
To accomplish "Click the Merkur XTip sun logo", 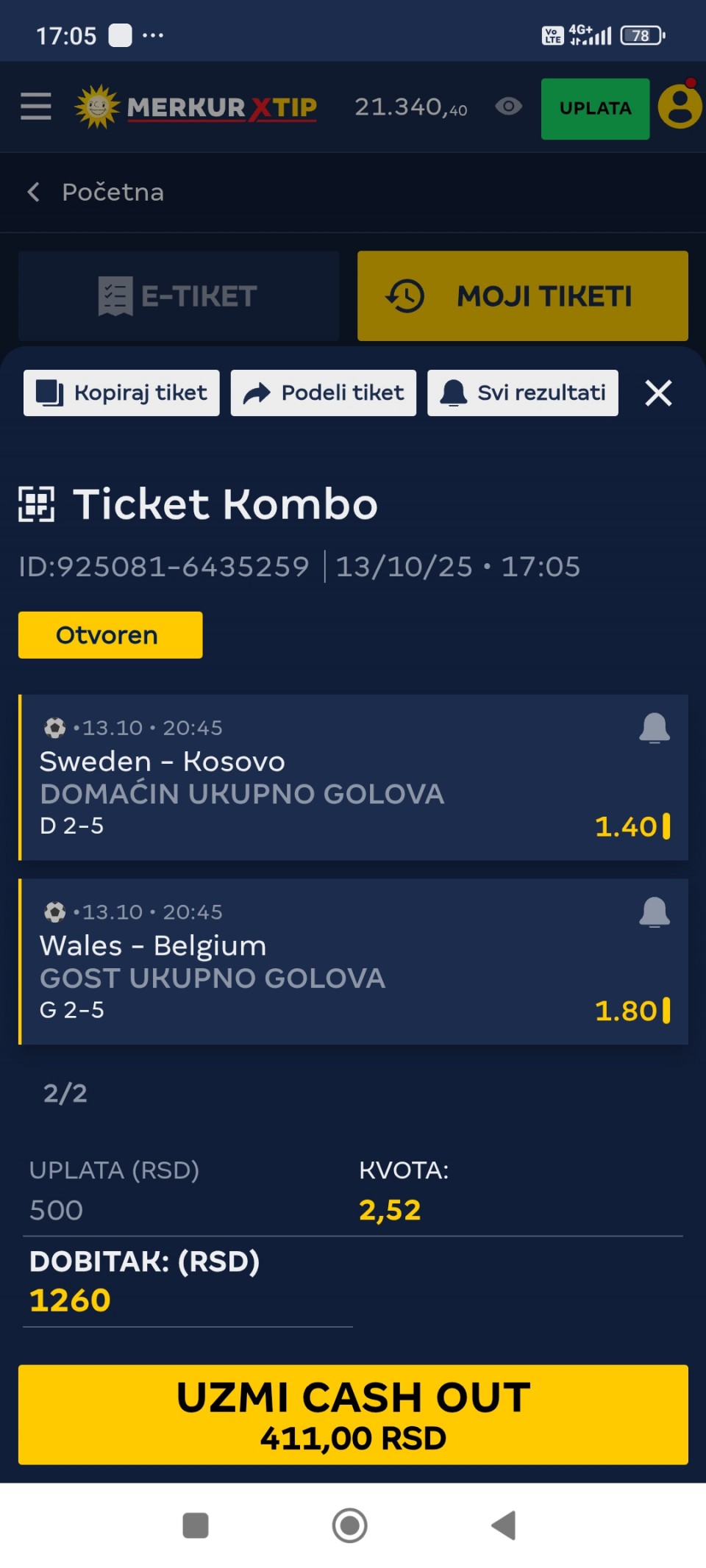I will [97, 107].
